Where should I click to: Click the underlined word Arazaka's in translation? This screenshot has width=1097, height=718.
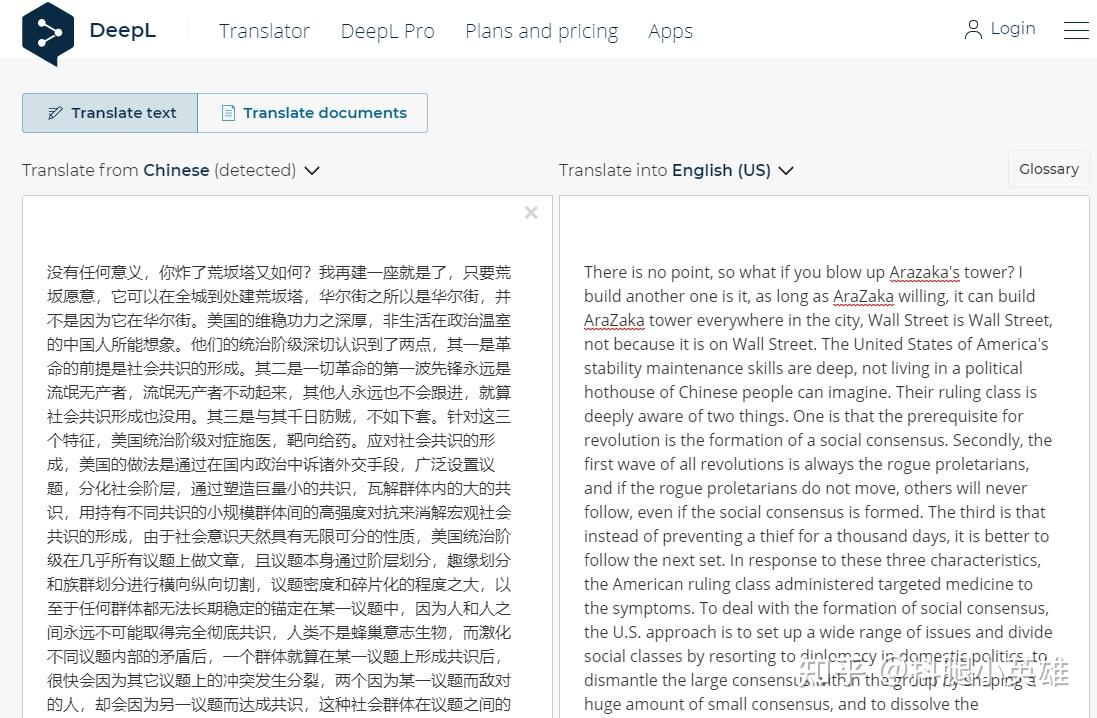(924, 272)
